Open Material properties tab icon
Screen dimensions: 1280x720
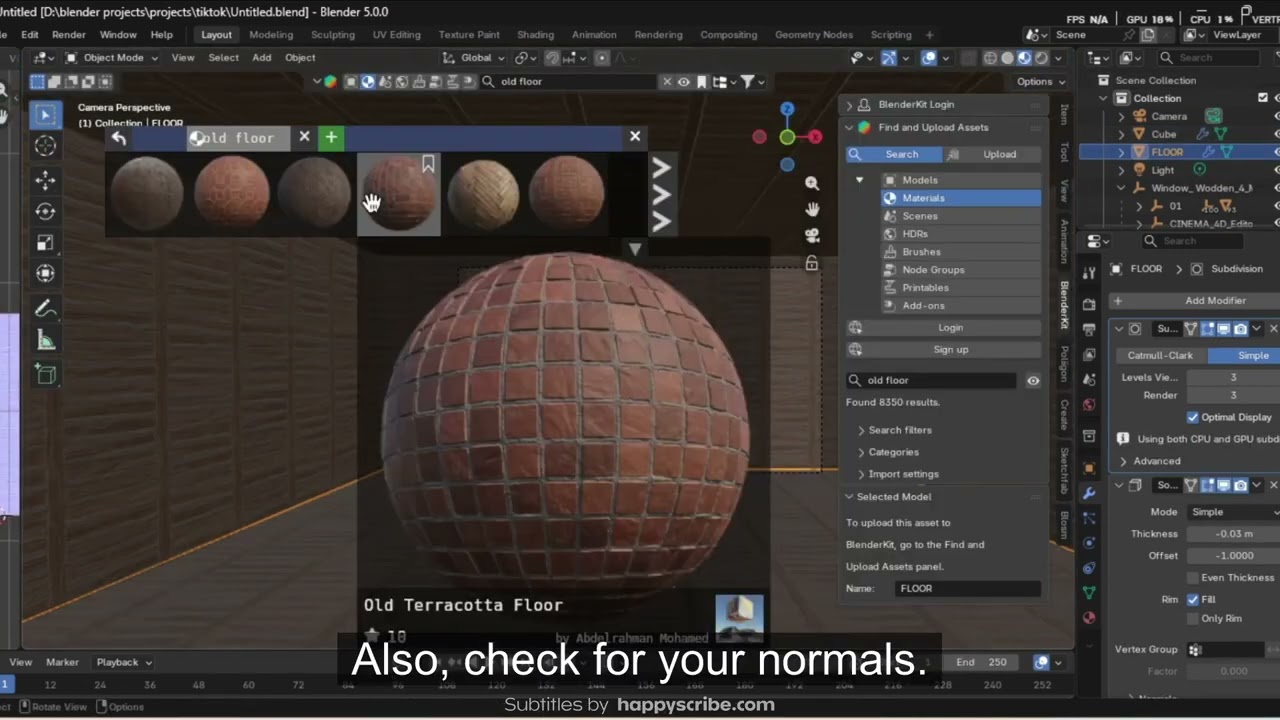[1089, 618]
